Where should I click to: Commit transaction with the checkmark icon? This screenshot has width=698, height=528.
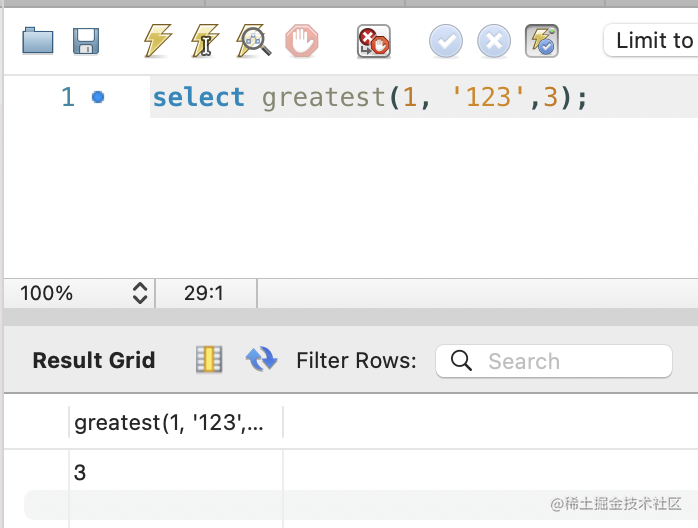(x=446, y=41)
